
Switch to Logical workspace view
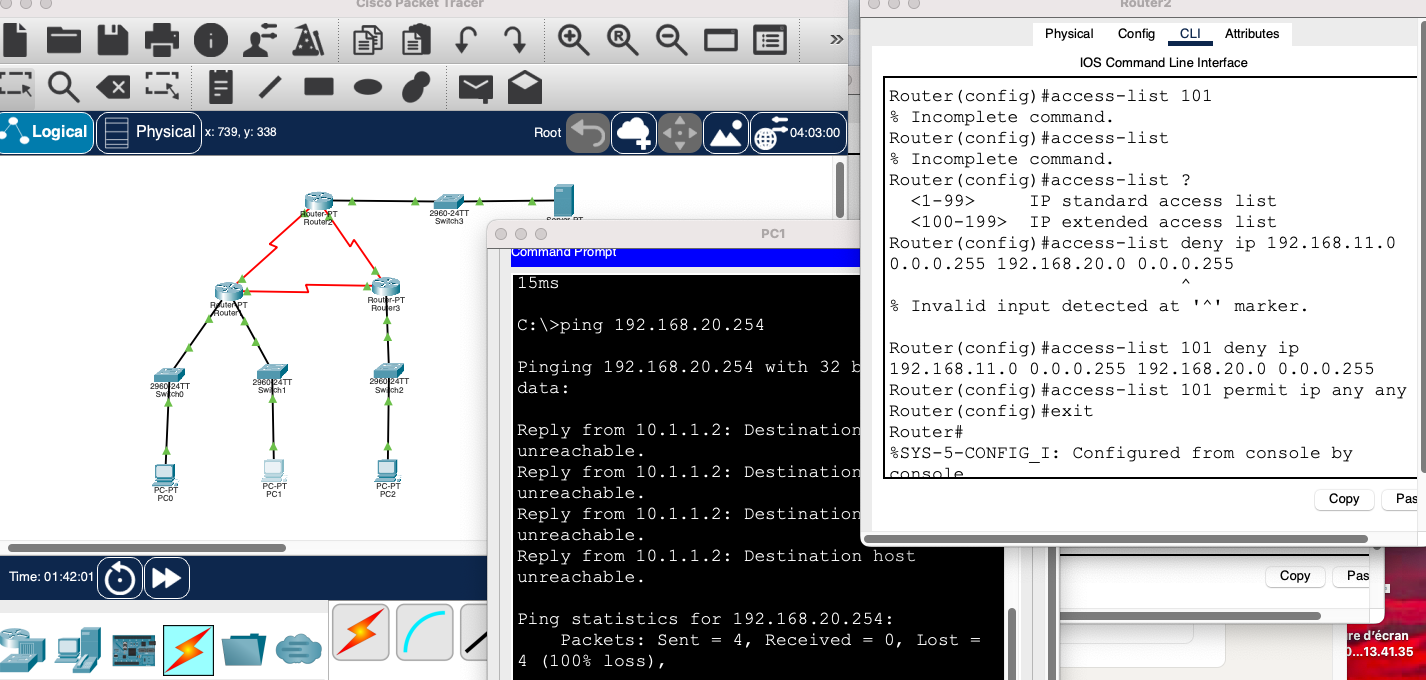46,132
